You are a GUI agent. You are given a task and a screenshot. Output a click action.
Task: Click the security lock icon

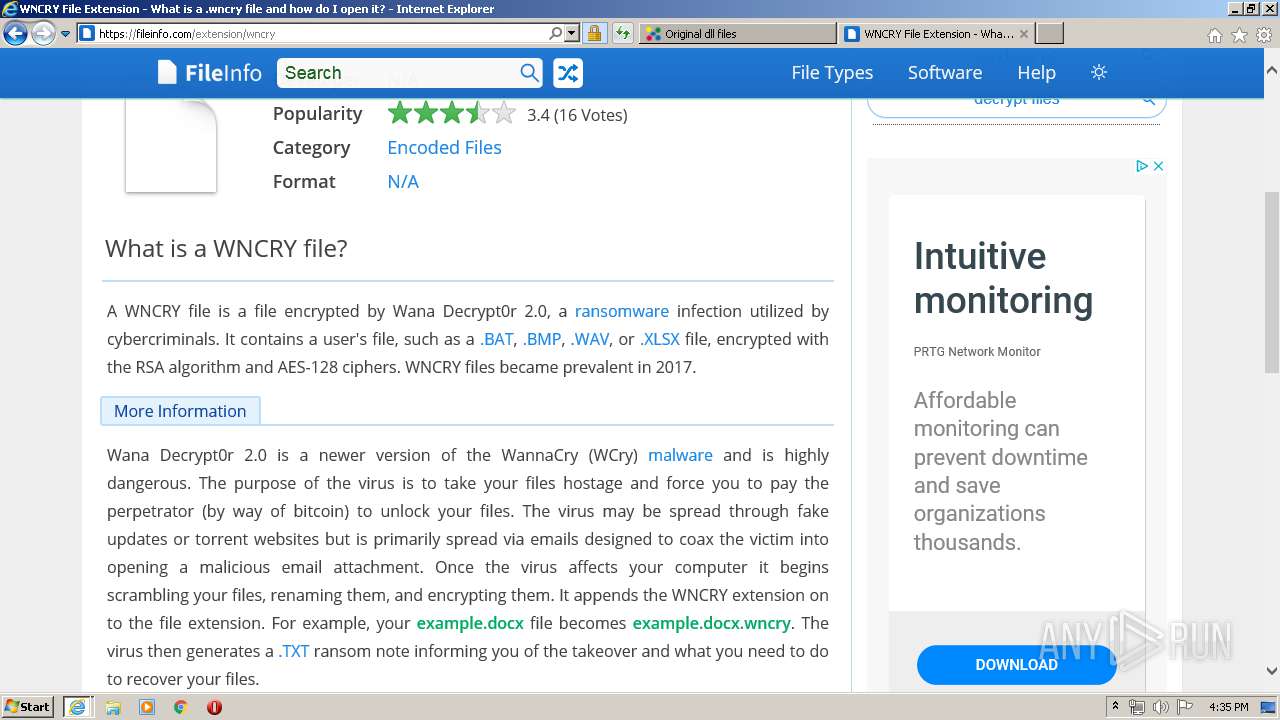(x=594, y=34)
